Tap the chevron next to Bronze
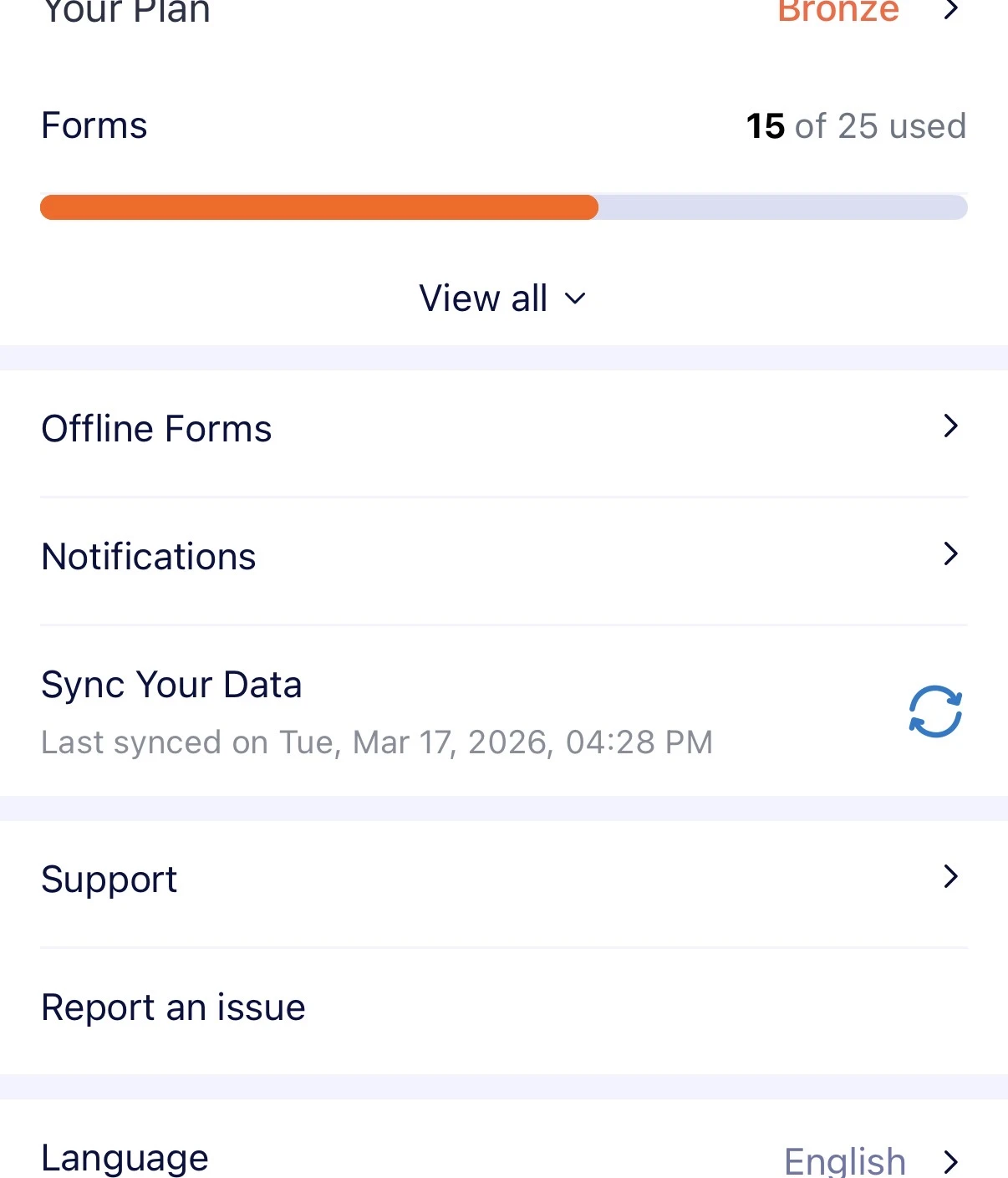Viewport: 1008px width, 1178px height. click(x=950, y=12)
